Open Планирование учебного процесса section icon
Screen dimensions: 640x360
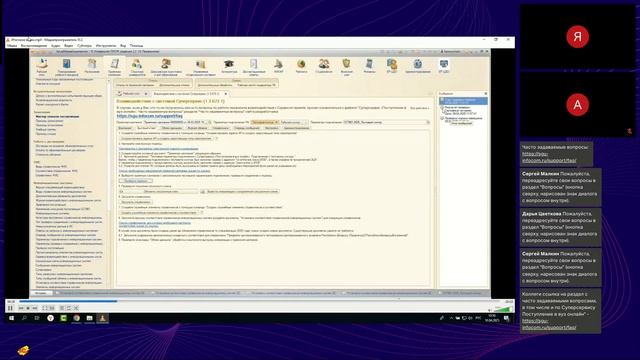pos(67,66)
